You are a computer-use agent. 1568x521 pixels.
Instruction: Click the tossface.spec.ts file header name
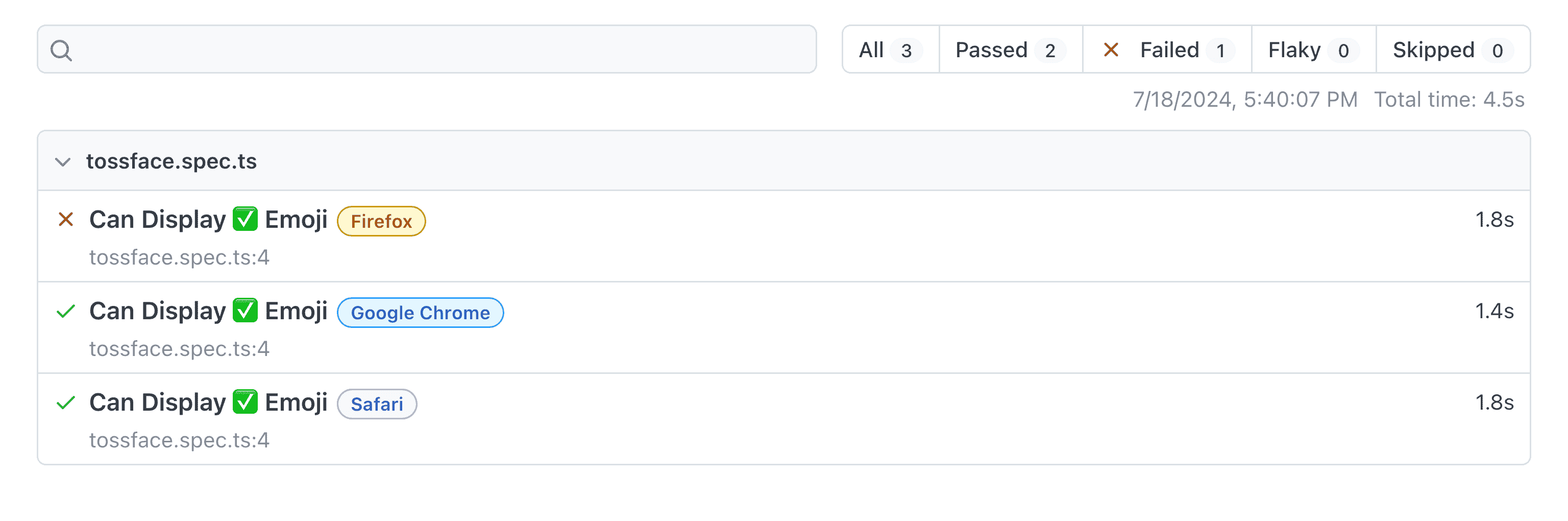171,161
